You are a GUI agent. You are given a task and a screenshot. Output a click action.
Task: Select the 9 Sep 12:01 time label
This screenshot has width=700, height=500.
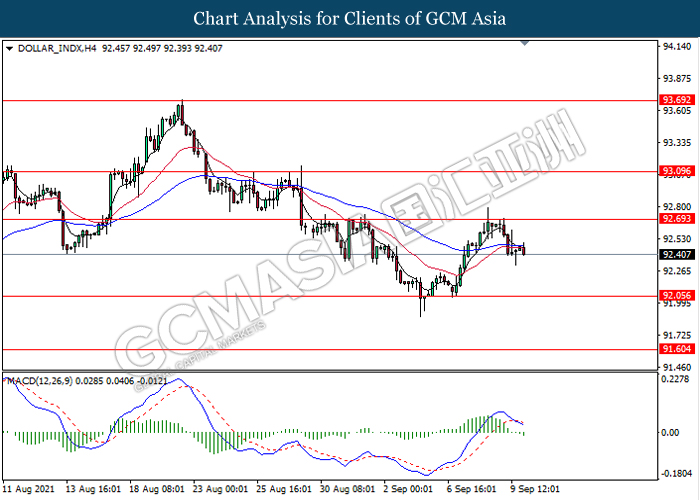[x=534, y=490]
